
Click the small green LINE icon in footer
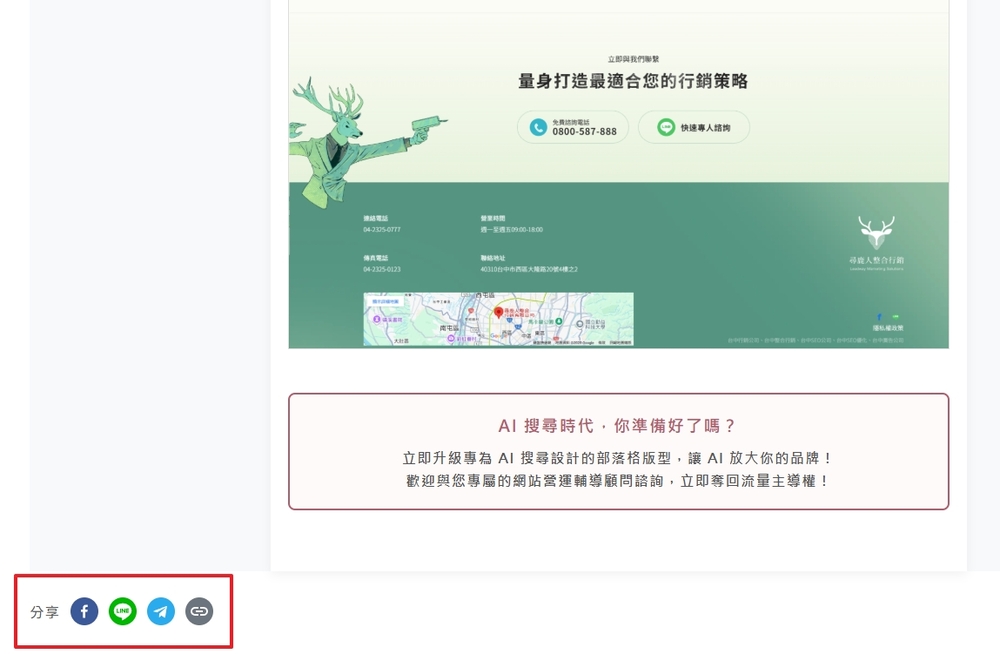tap(895, 317)
